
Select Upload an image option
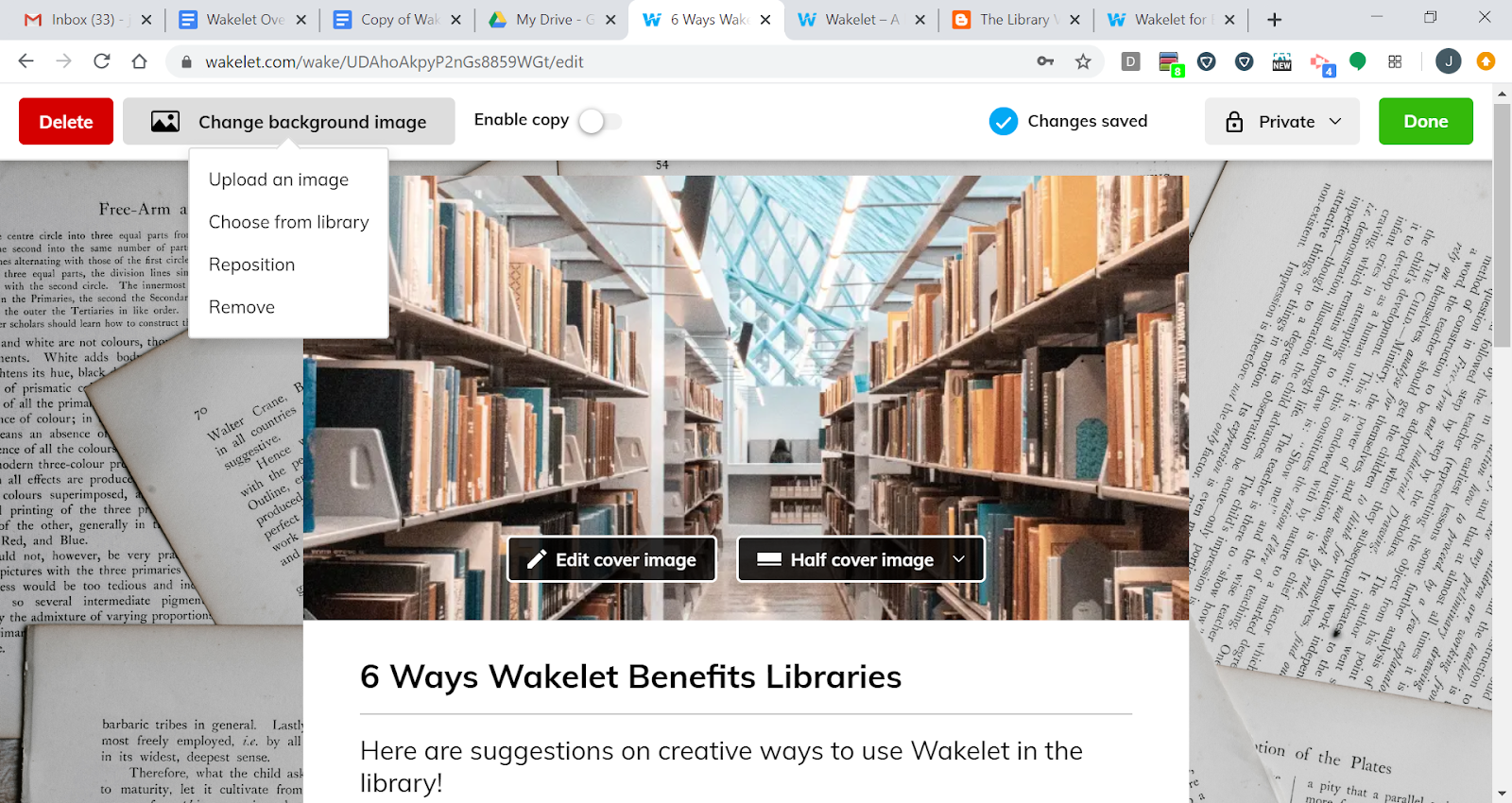click(x=279, y=179)
